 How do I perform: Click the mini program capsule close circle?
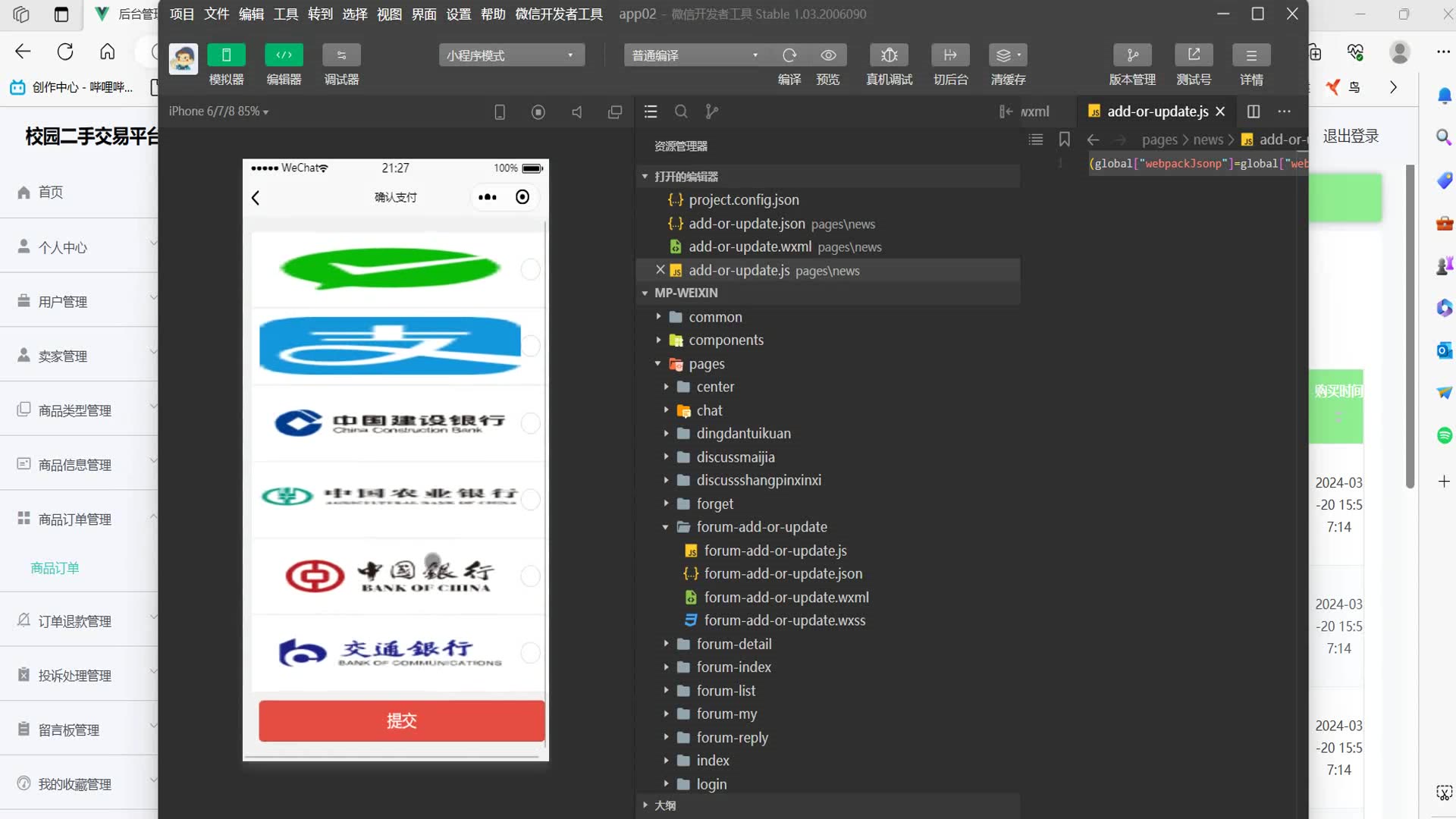coord(522,197)
